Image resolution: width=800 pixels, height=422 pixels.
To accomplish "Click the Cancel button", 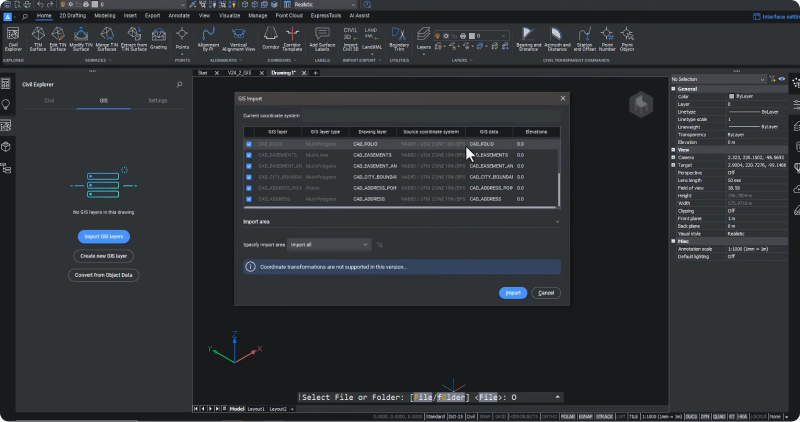I will 545,293.
